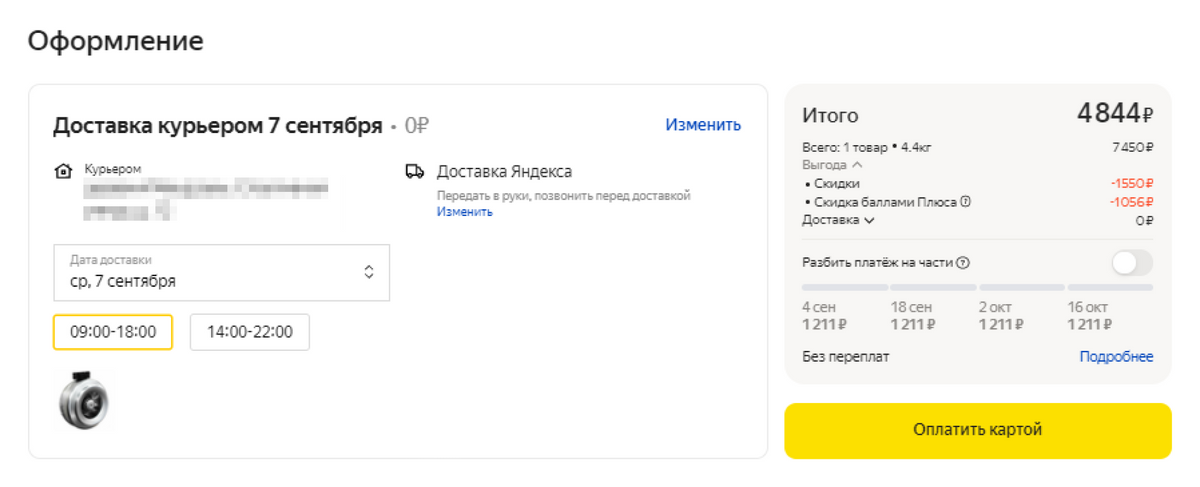Open help icon beside split payment label
1200x487 pixels.
tap(963, 263)
